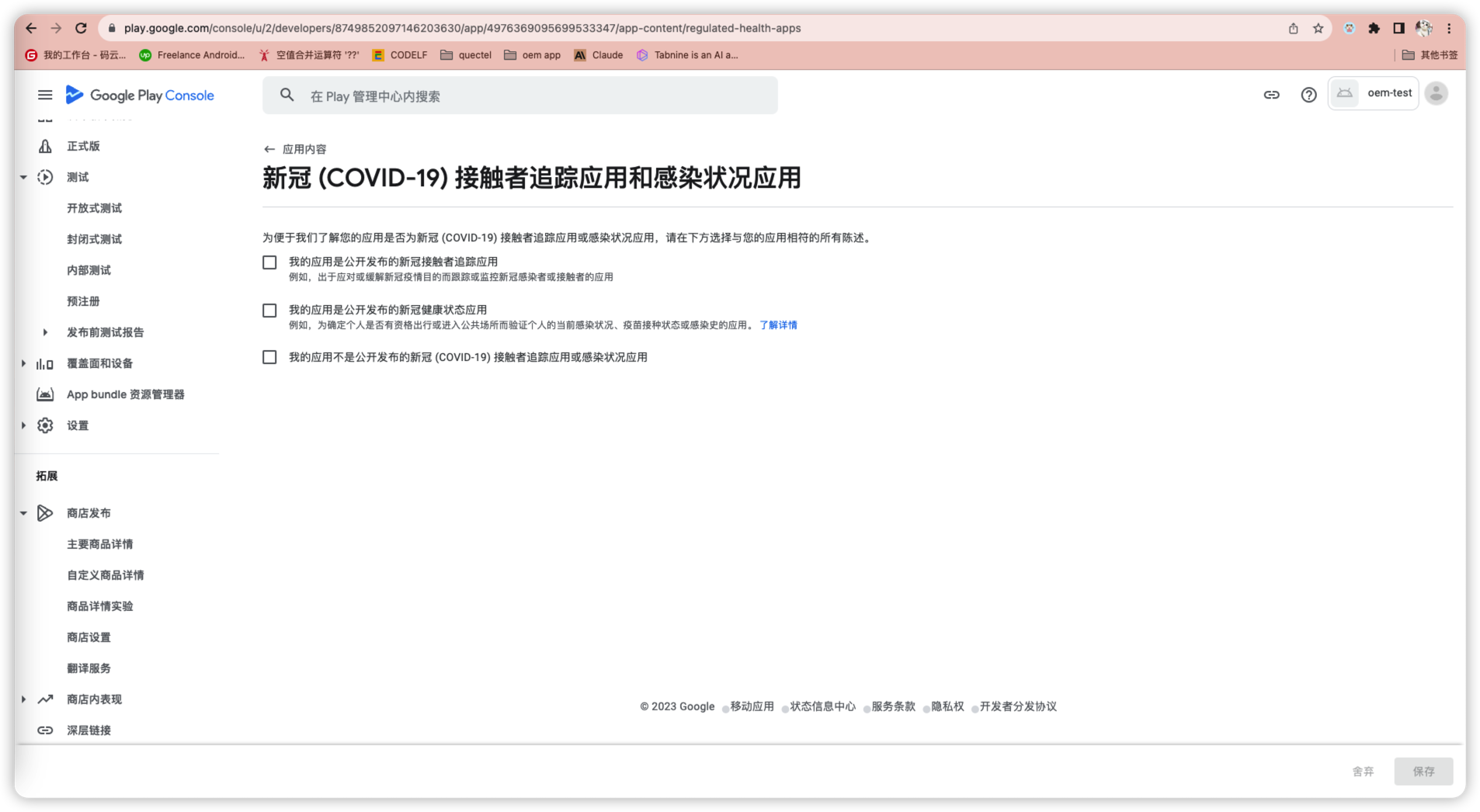Bookmark this page with star icon
Screen dimensions: 1480x812
point(1318,28)
